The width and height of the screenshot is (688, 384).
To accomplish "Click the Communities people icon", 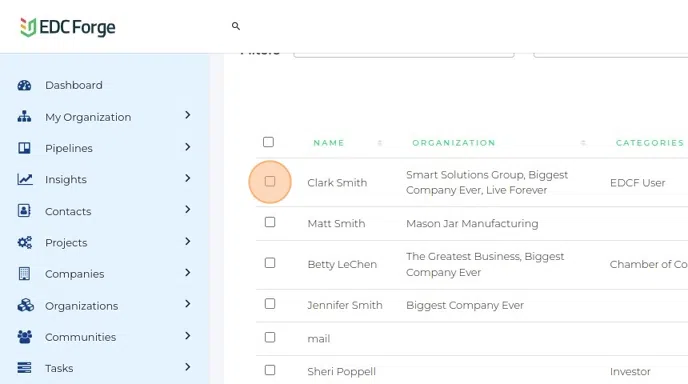I will (25, 337).
